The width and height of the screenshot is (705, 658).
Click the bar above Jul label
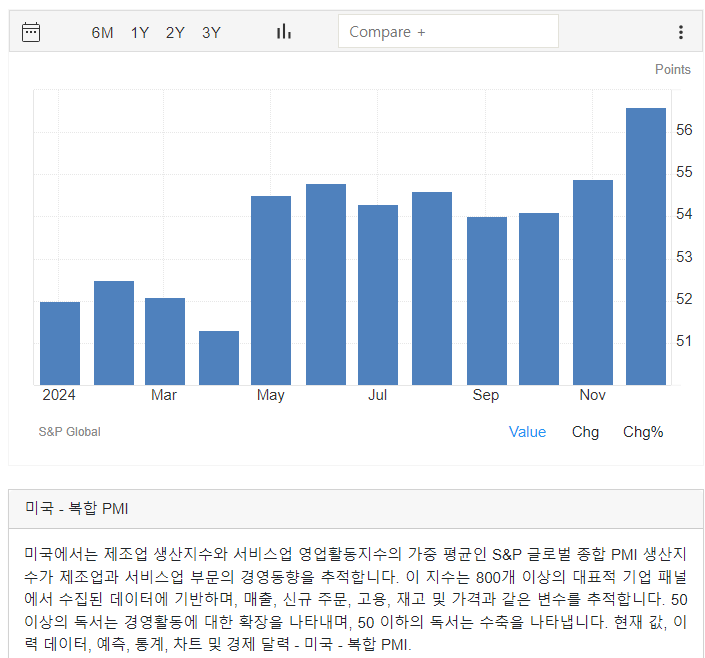[x=378, y=295]
